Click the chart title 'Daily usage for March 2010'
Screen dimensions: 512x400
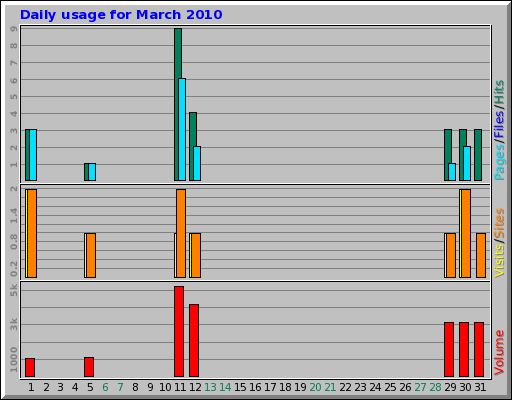tap(121, 15)
